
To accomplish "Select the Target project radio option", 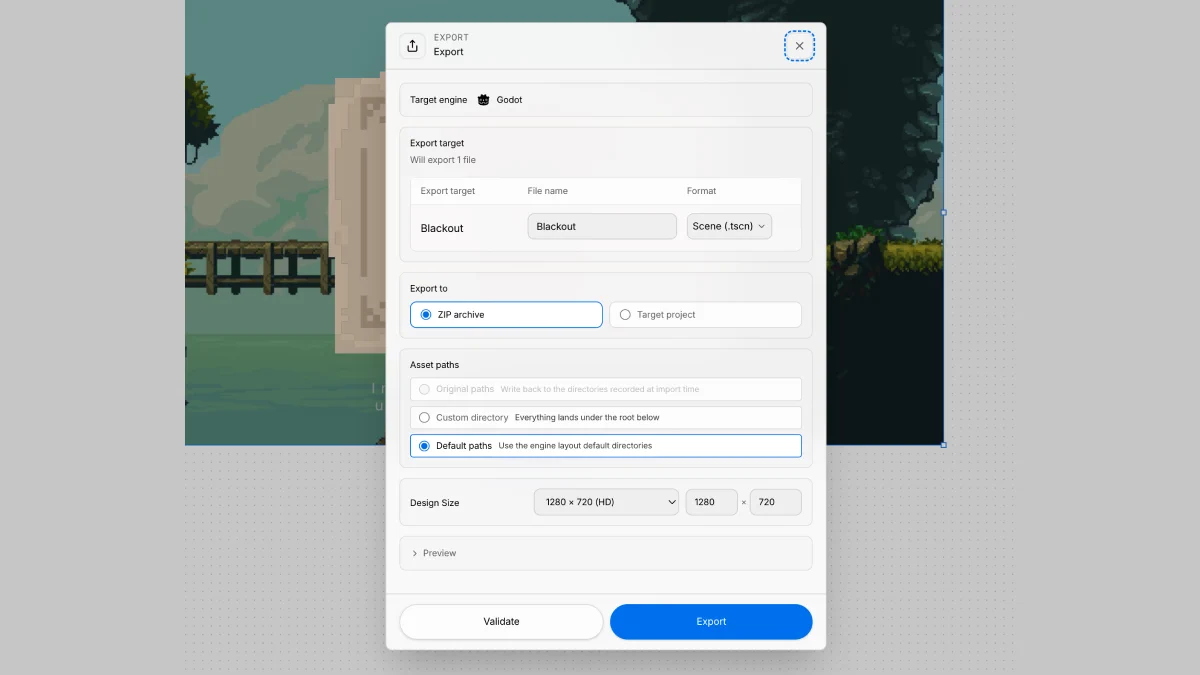I will pos(705,314).
